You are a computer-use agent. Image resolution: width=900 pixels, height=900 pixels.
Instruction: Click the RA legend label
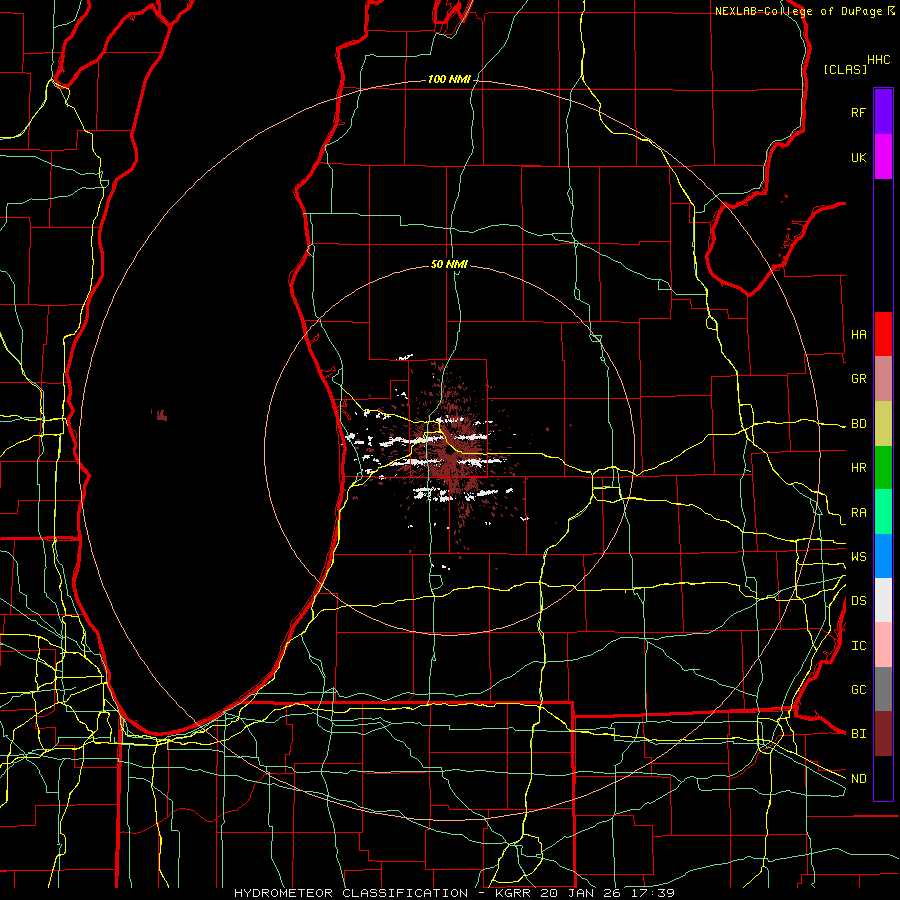pos(859,512)
